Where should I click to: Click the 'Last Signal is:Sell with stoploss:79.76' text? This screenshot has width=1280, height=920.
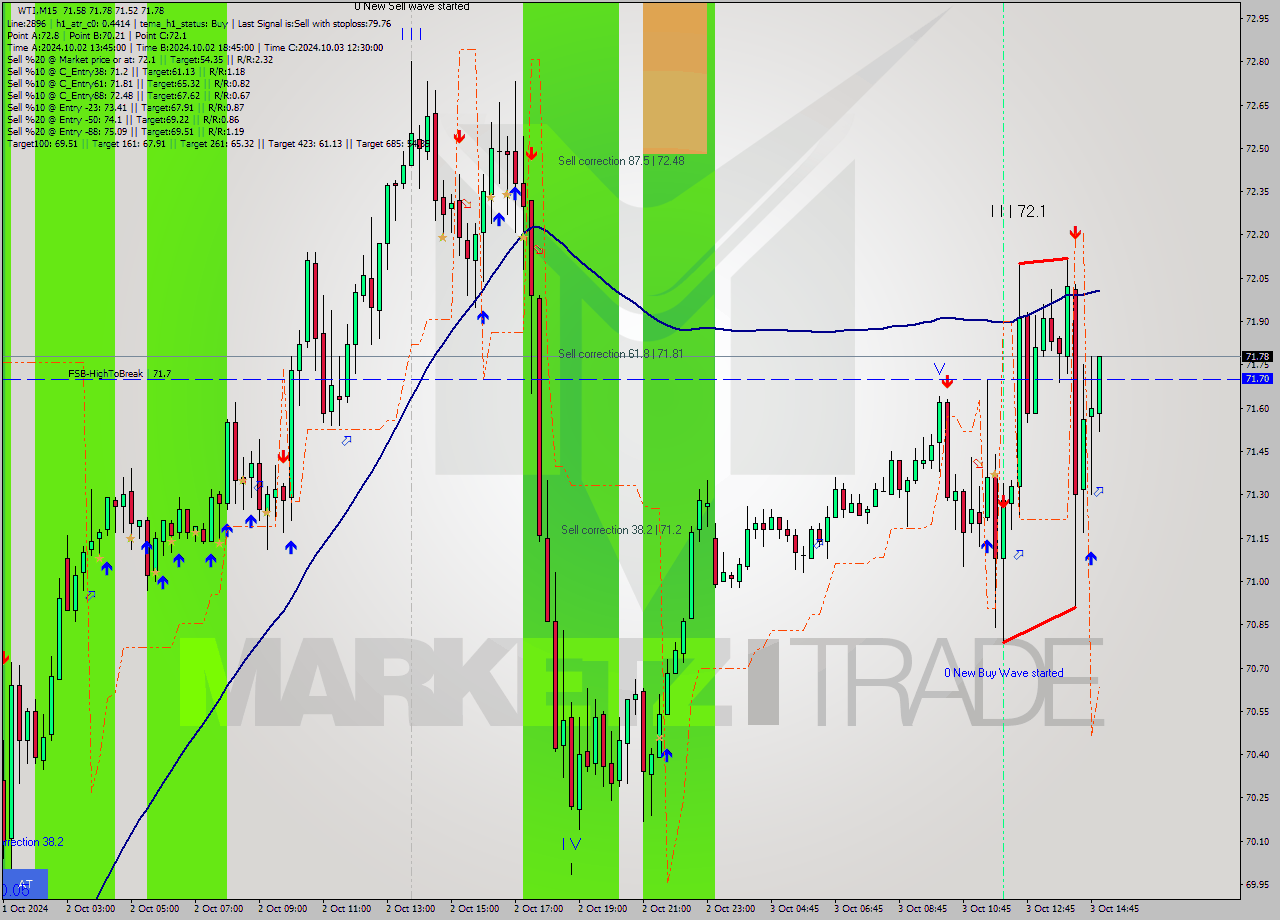[314, 23]
